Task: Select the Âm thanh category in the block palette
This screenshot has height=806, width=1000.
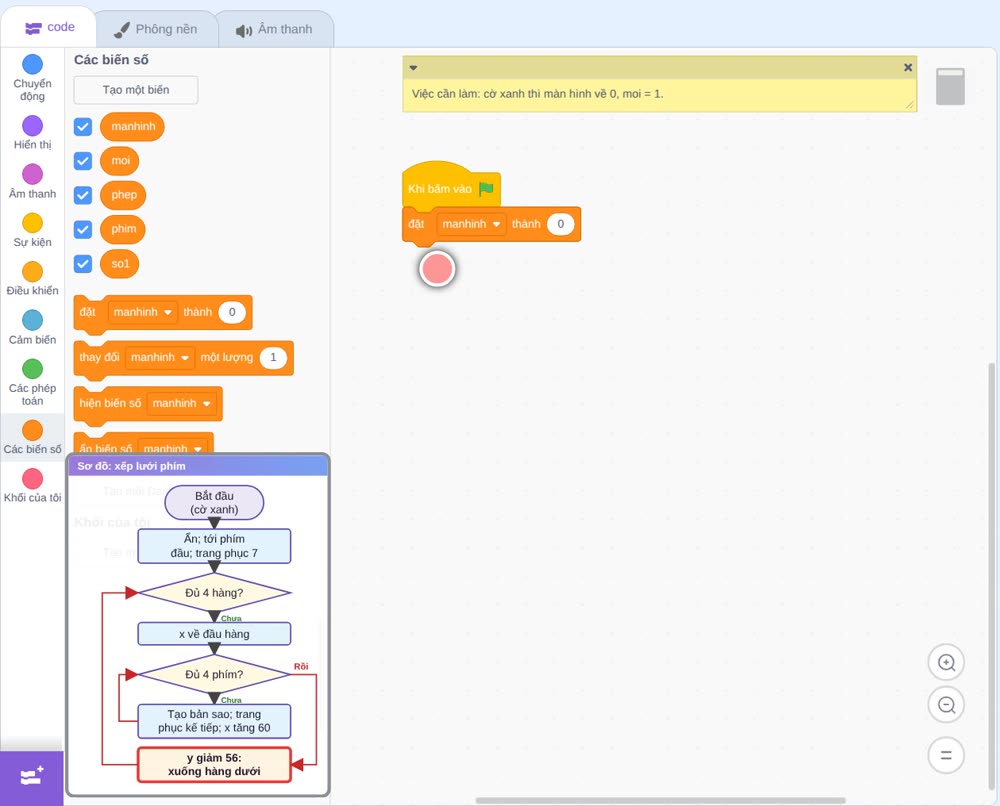Action: coord(32,182)
